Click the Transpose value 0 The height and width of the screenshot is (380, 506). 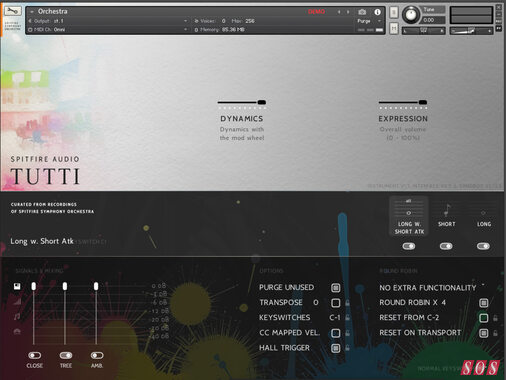(x=316, y=303)
